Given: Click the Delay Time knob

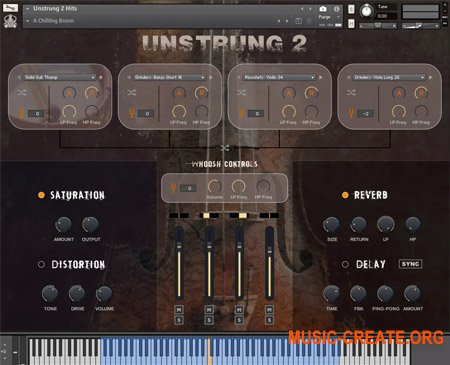Looking at the screenshot, I should [331, 293].
